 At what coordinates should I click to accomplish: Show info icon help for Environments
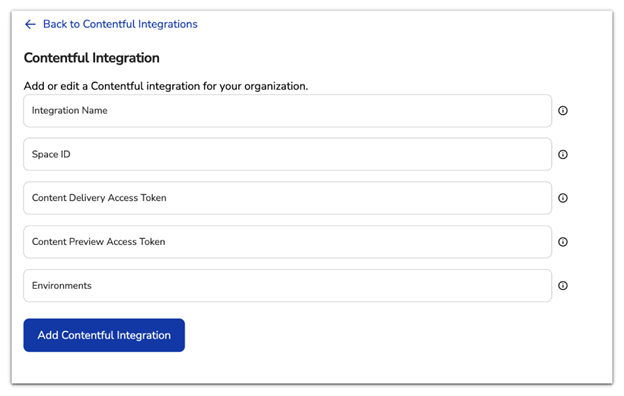click(x=563, y=285)
